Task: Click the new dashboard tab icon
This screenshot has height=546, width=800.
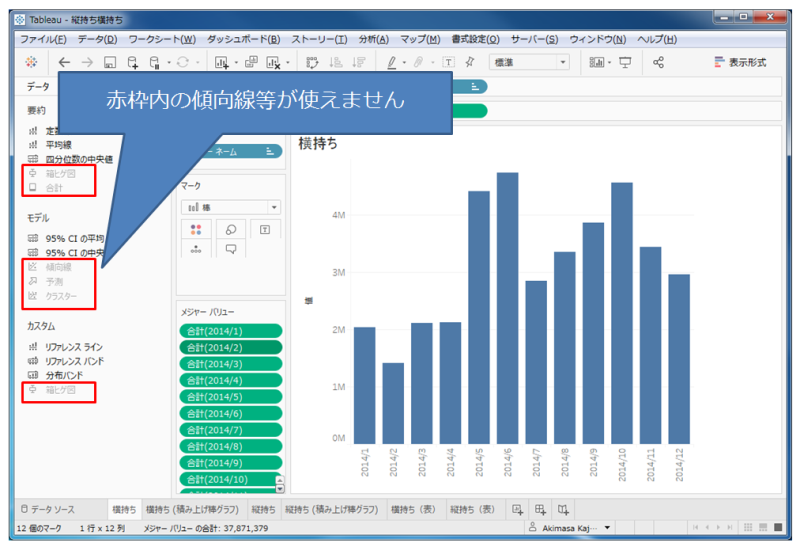Action: pyautogui.click(x=541, y=509)
